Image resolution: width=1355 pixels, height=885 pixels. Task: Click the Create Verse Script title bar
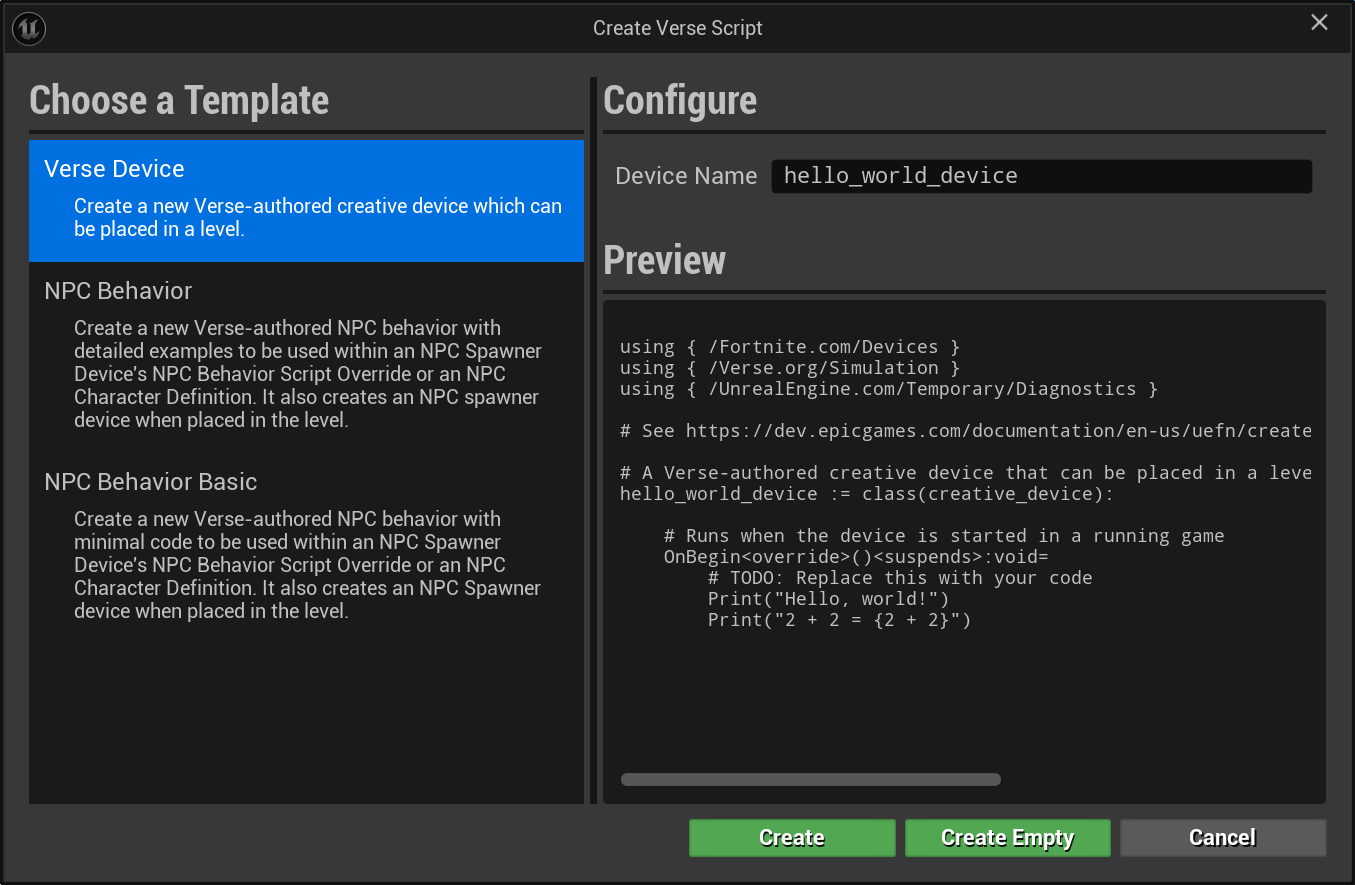coord(677,28)
